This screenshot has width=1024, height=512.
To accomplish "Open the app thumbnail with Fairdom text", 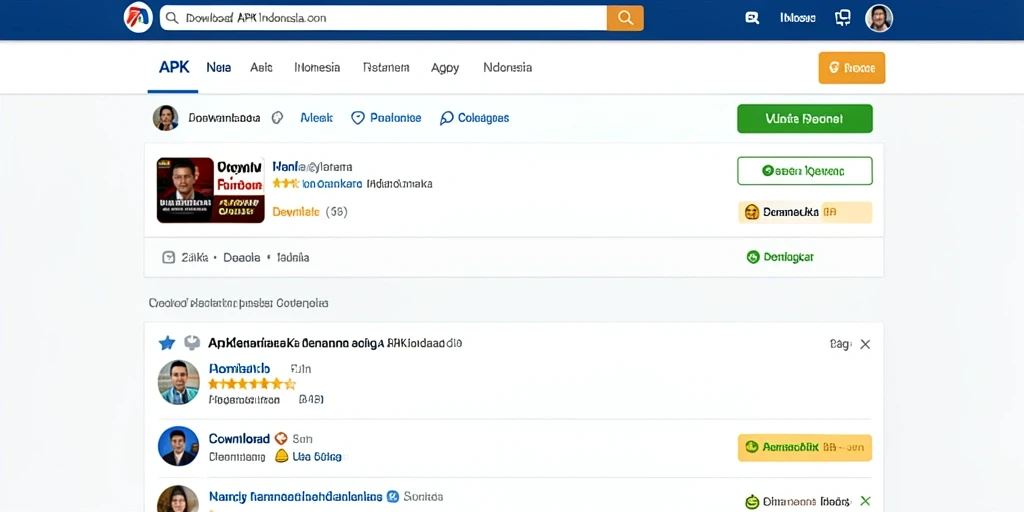I will point(210,190).
